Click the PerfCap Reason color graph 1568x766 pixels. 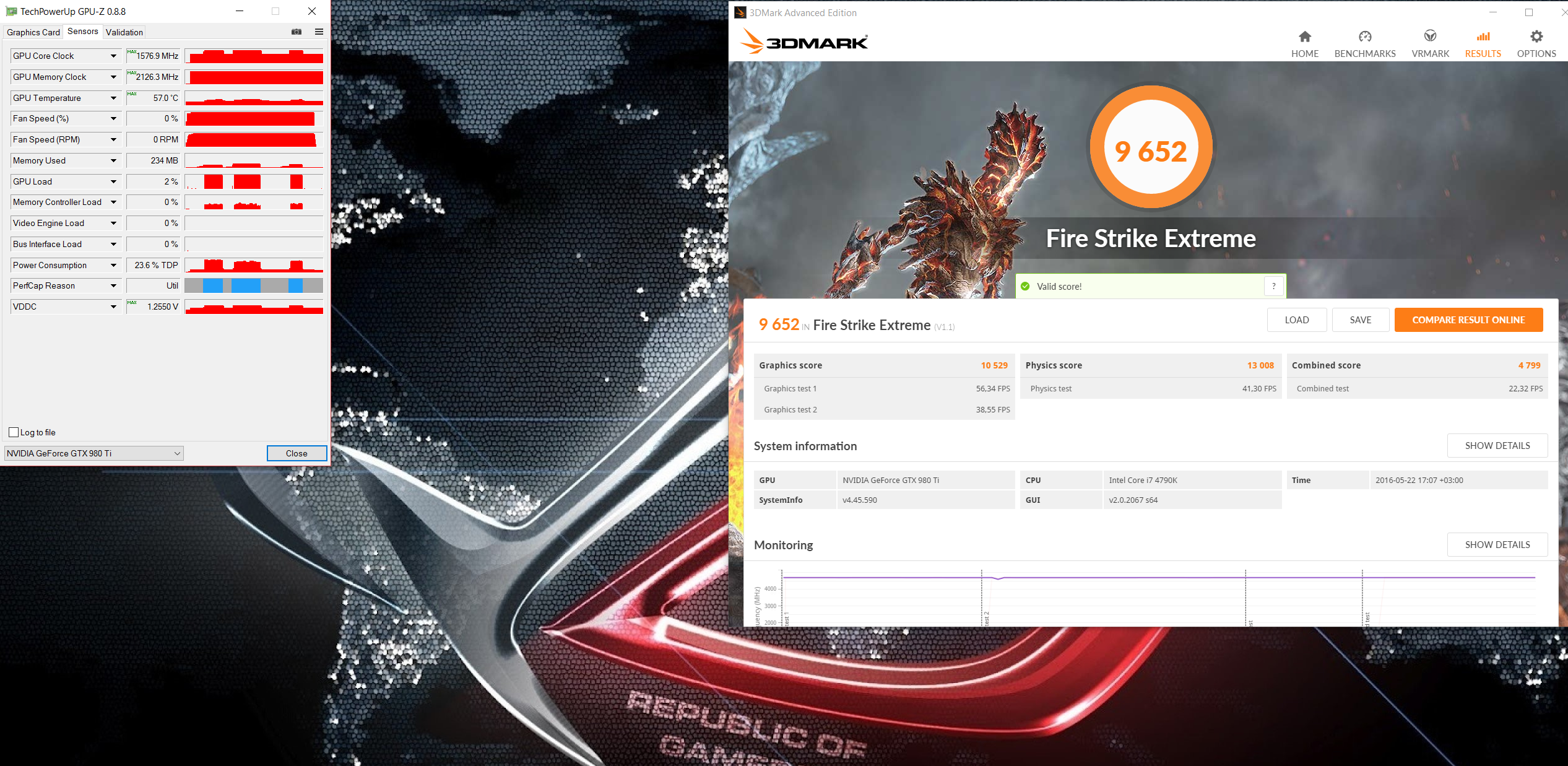click(x=254, y=285)
